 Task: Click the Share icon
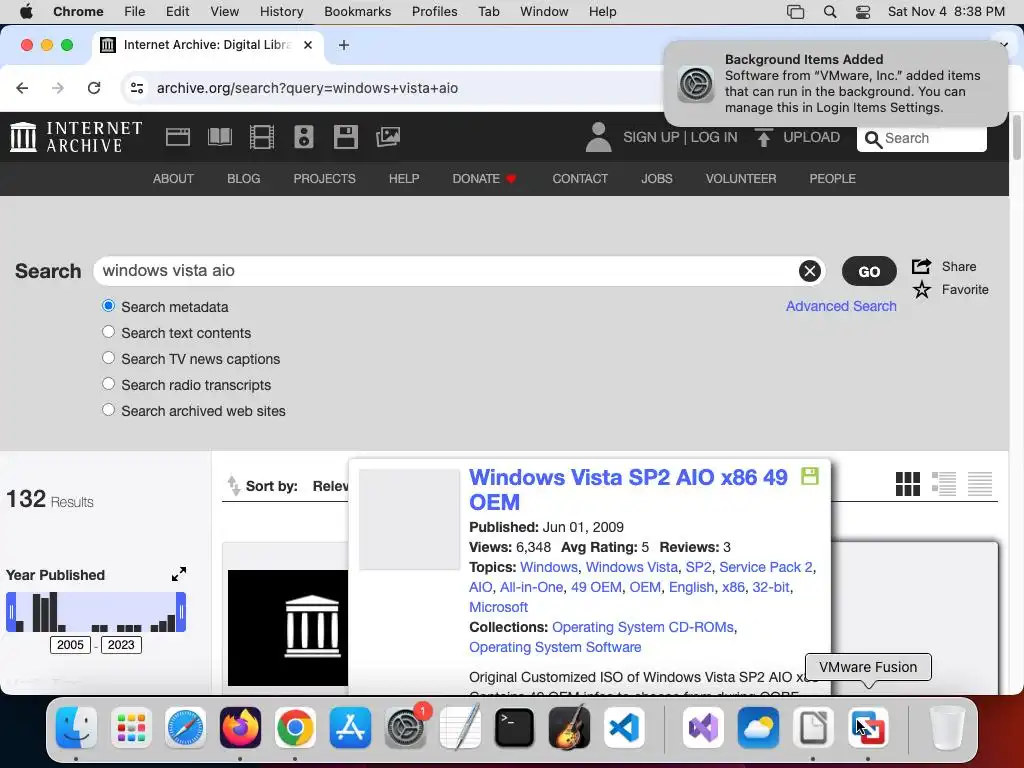click(x=921, y=266)
